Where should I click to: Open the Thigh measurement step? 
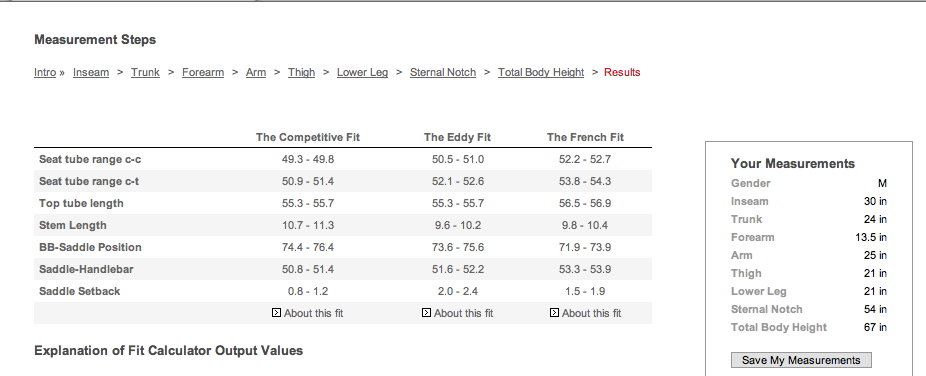click(x=301, y=73)
